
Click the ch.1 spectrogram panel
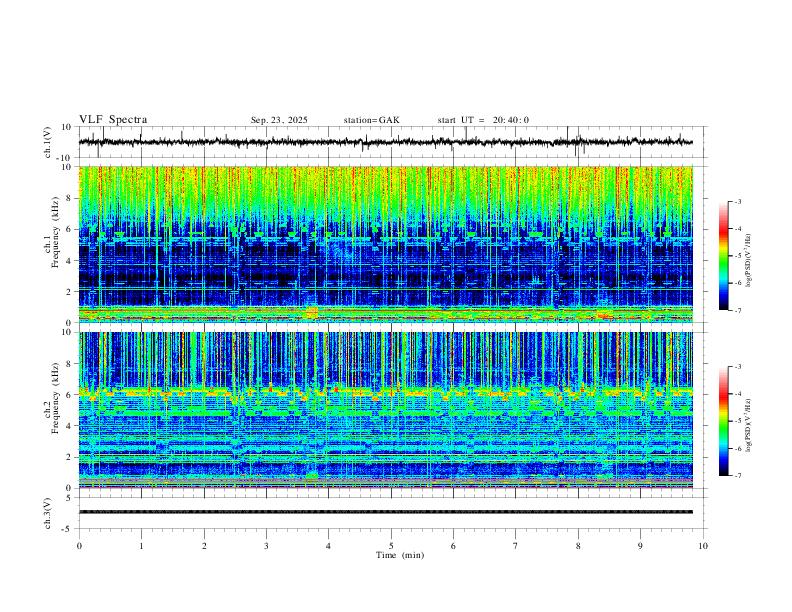click(x=386, y=244)
